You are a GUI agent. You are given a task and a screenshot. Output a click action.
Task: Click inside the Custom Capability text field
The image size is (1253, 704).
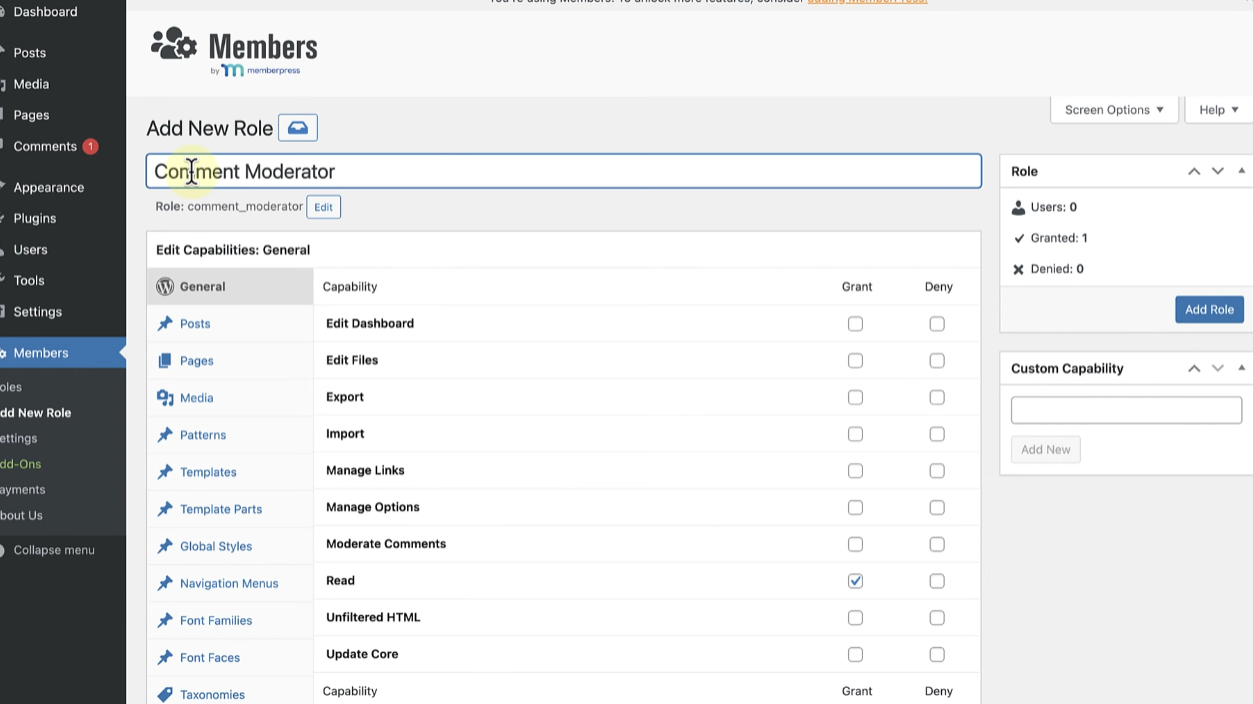pyautogui.click(x=1125, y=410)
